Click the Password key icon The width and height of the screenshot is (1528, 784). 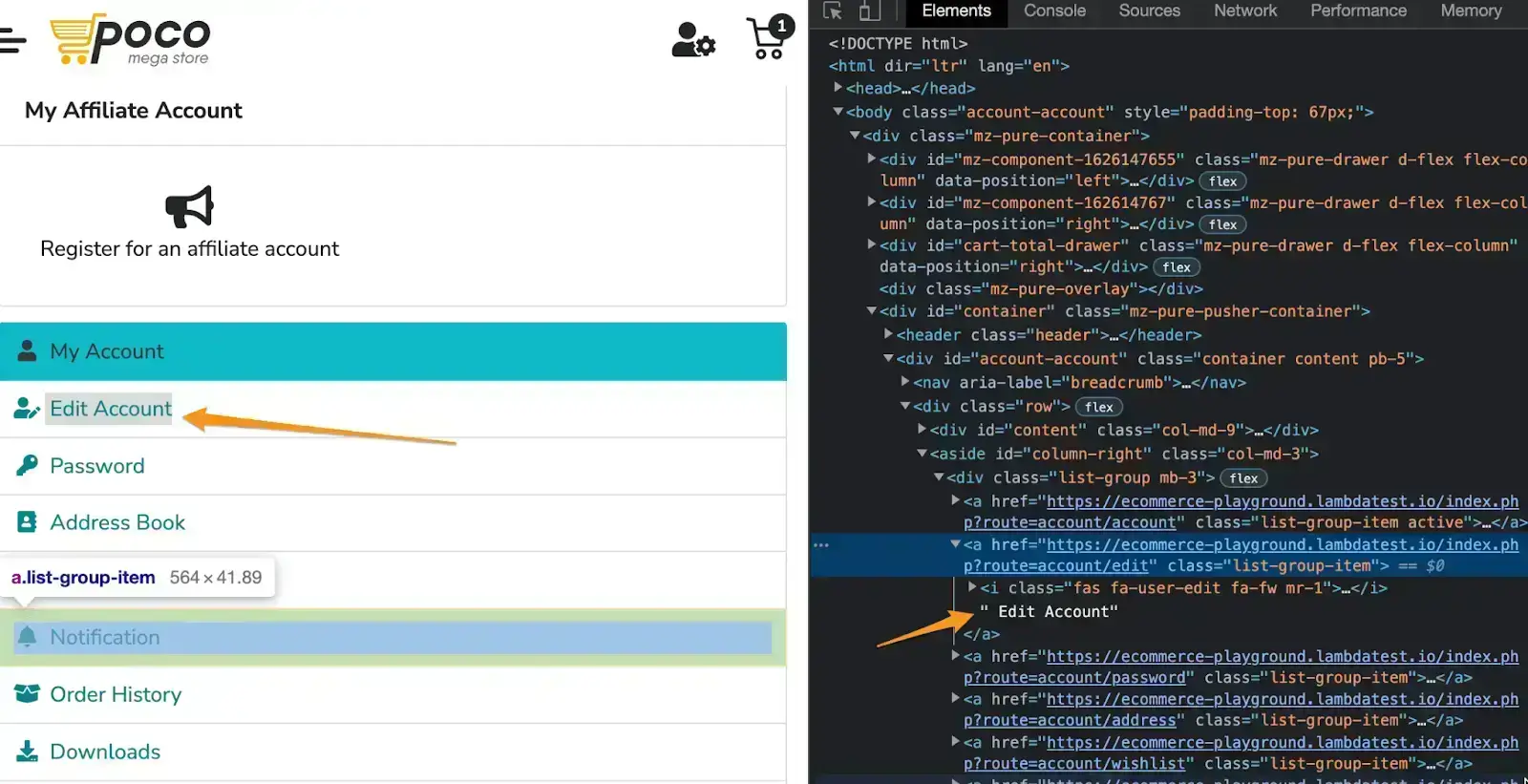tap(27, 465)
